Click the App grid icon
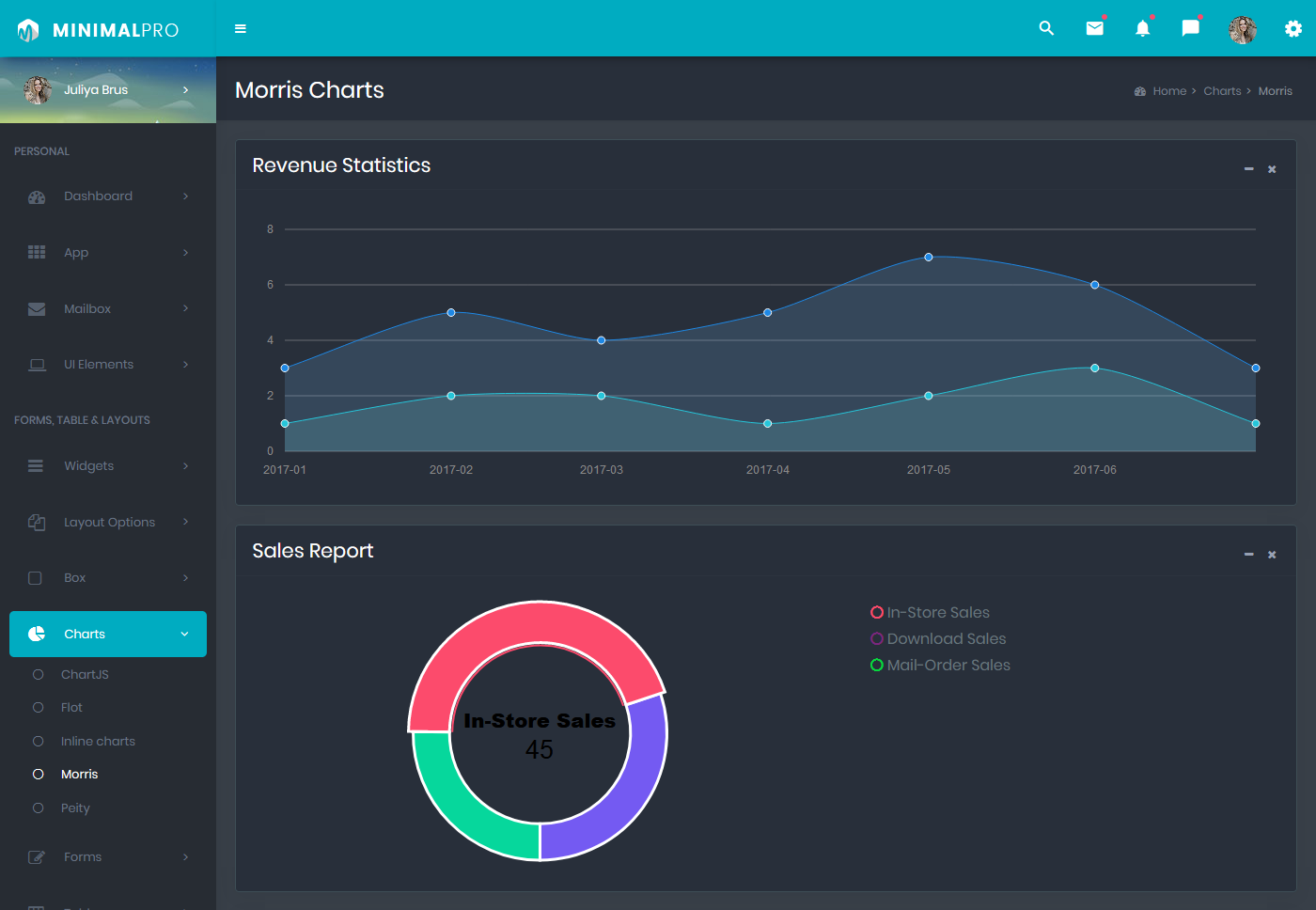Screen dimensions: 1316x910 pyautogui.click(x=37, y=252)
